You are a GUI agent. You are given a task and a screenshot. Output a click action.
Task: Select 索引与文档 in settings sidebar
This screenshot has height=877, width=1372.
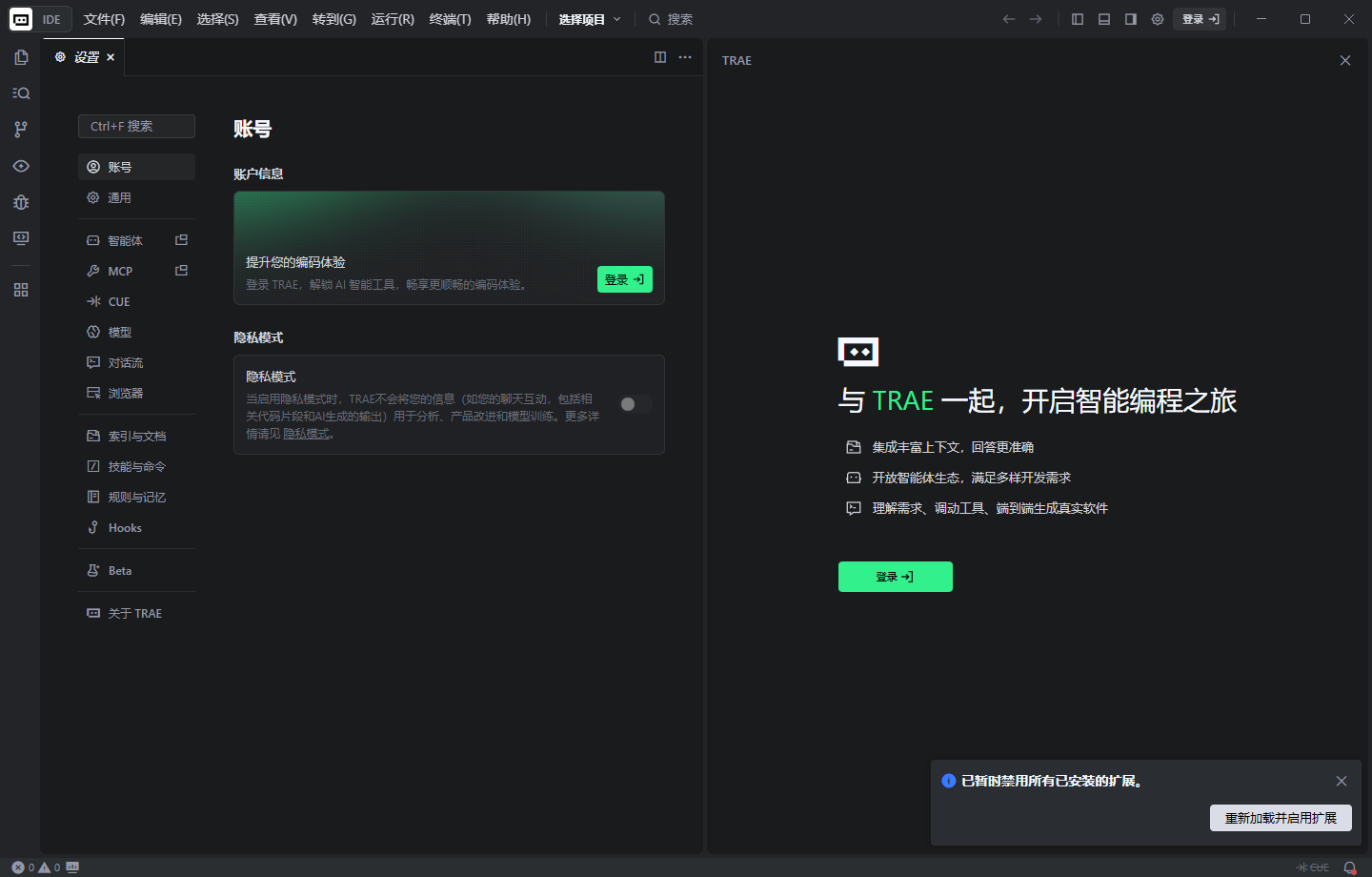click(136, 436)
